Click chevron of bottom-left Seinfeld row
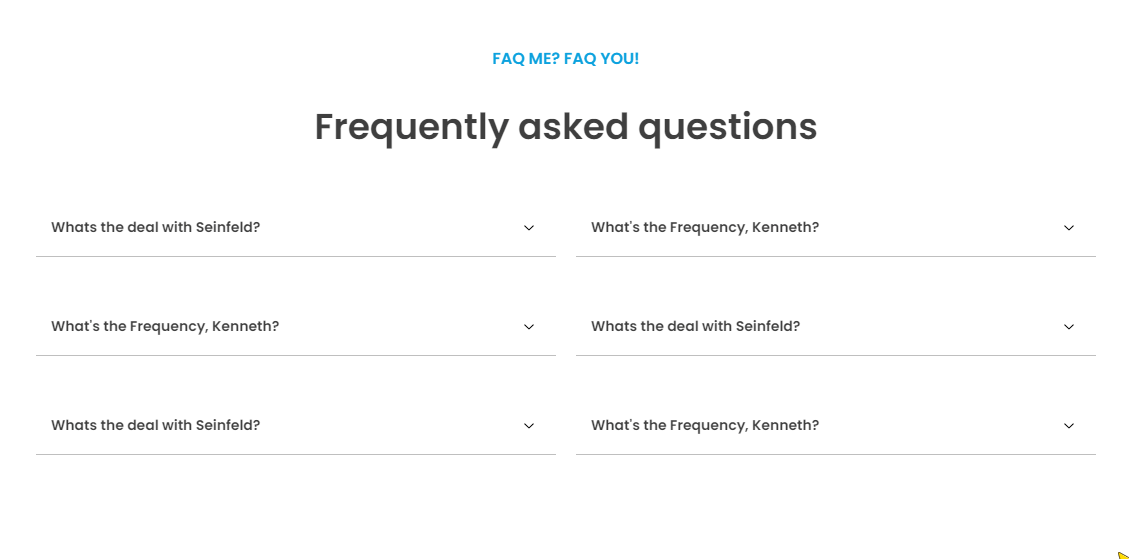The width and height of the screenshot is (1129, 559). [x=528, y=426]
